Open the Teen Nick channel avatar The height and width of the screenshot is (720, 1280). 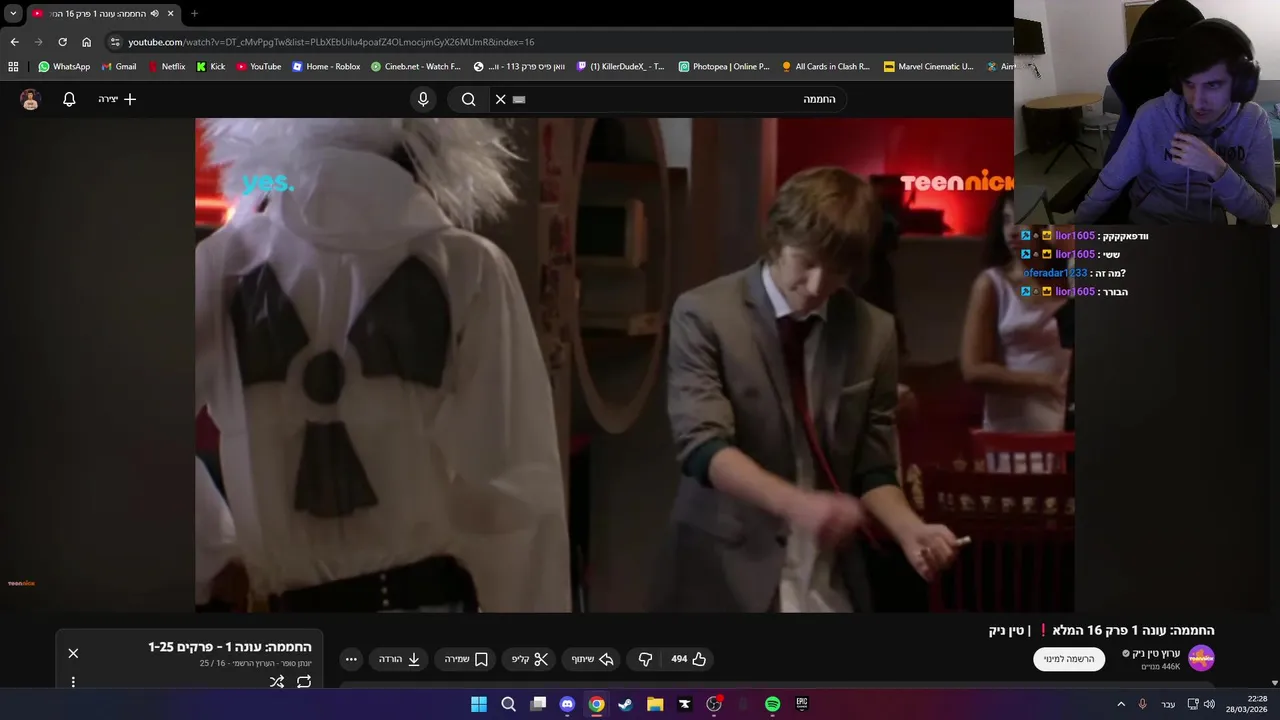(x=1201, y=658)
